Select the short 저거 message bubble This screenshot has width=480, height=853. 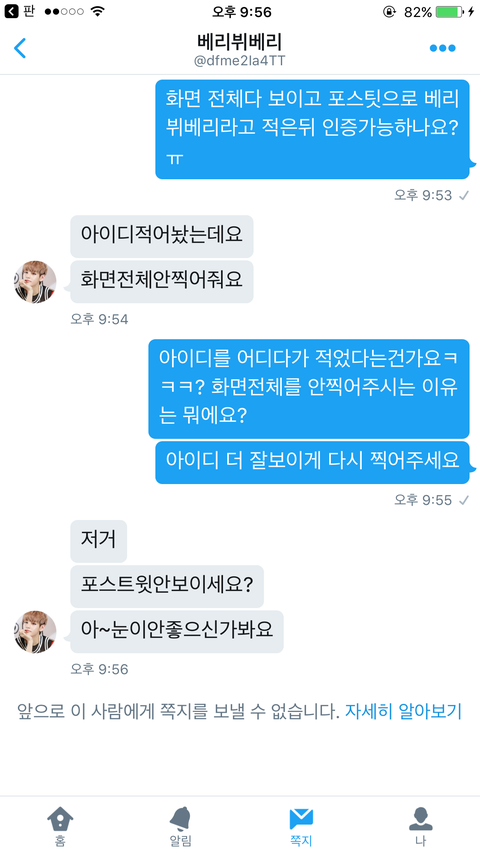(99, 541)
